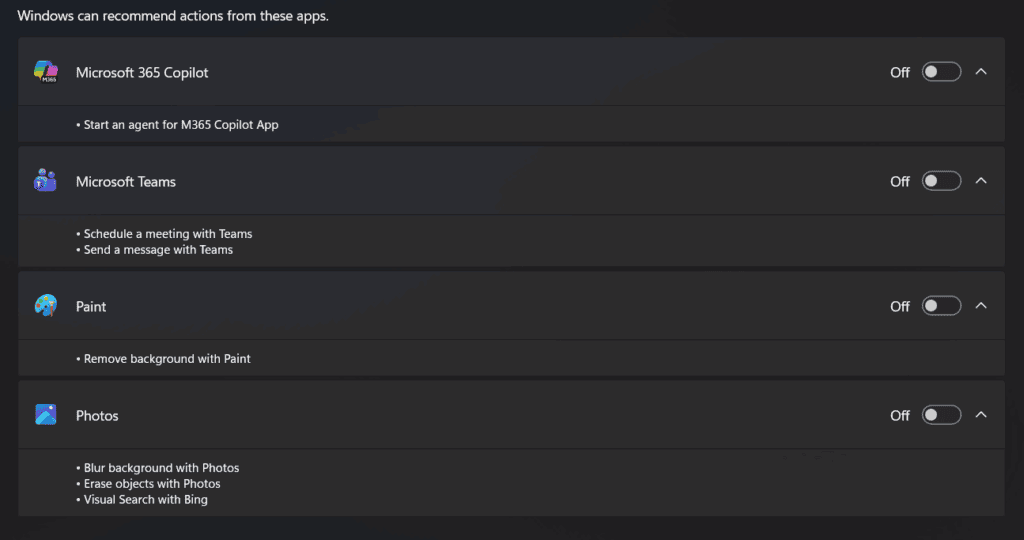The width and height of the screenshot is (1024, 540).
Task: Select "Visual Search with Bing" action
Action: click(x=146, y=500)
